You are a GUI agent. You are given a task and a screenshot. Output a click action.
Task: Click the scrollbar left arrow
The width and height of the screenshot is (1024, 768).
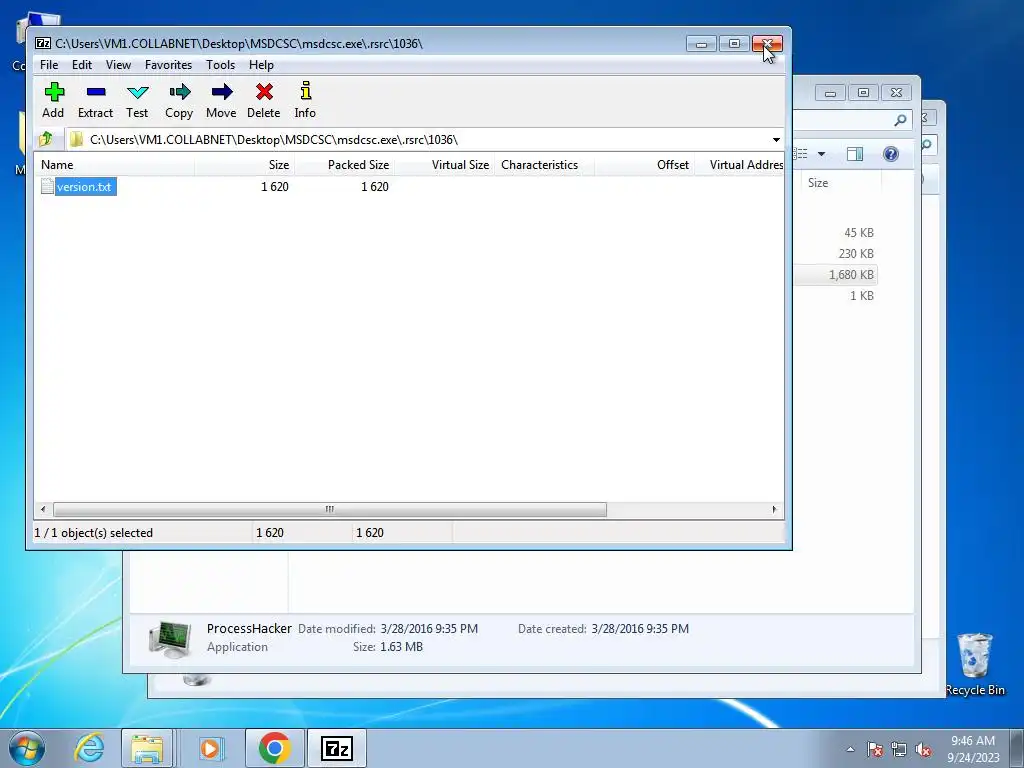(x=43, y=509)
